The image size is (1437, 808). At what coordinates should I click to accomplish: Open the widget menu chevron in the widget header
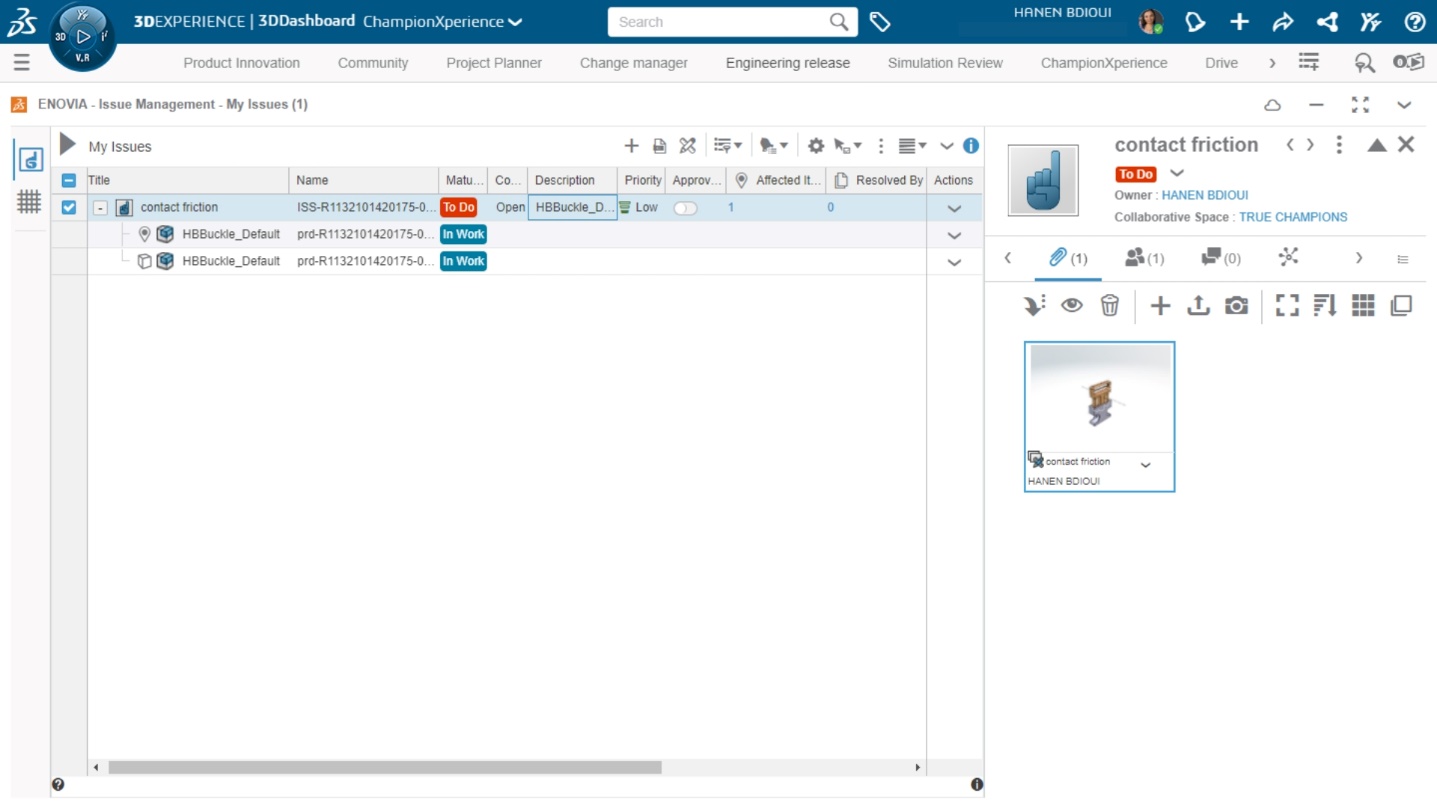coord(1404,104)
